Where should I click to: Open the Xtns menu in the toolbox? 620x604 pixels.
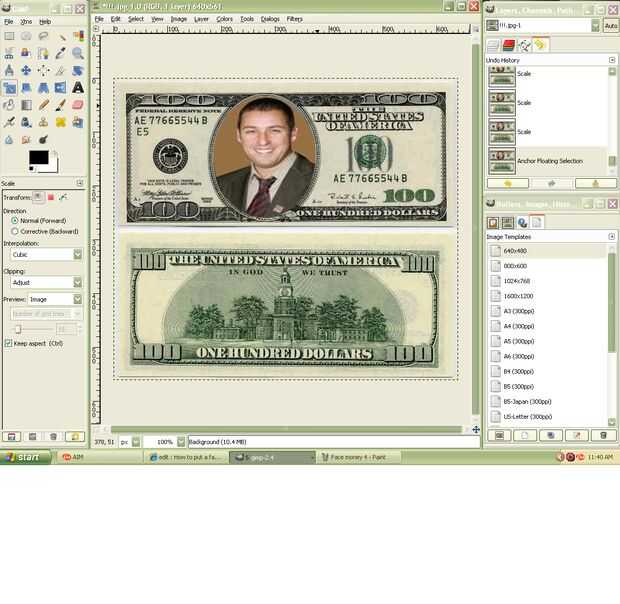point(26,22)
